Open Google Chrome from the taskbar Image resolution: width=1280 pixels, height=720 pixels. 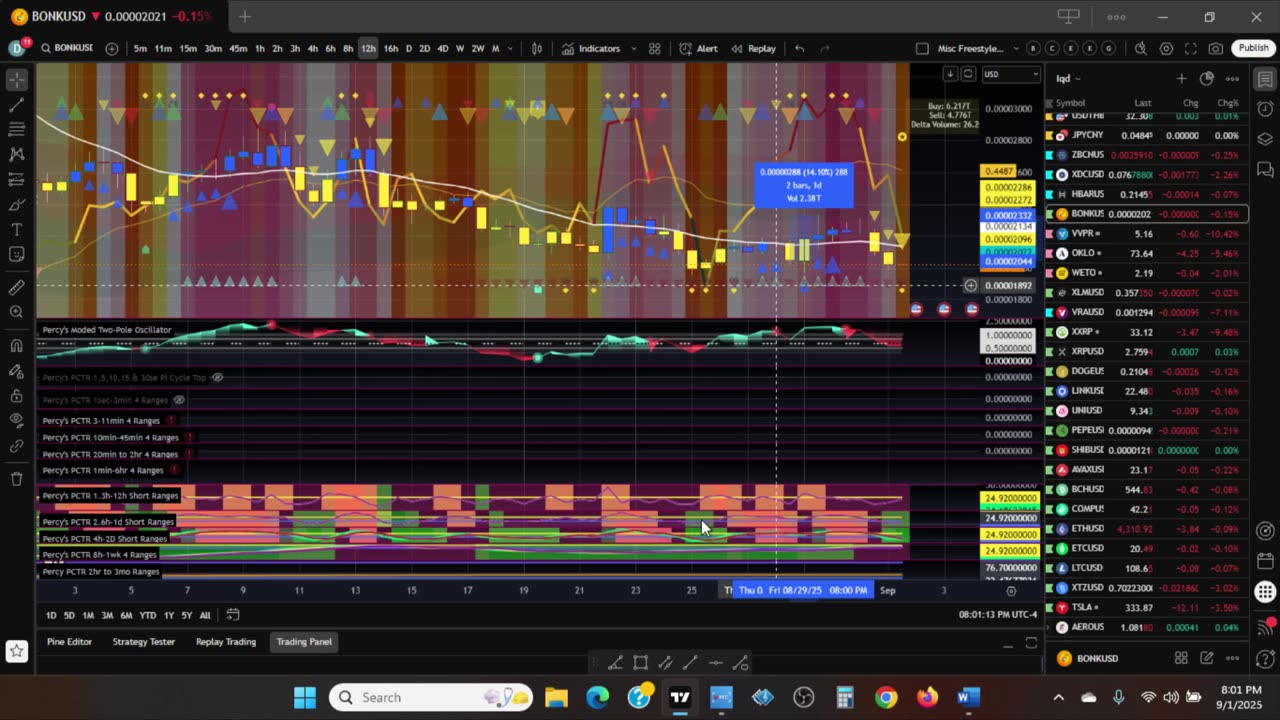point(886,697)
